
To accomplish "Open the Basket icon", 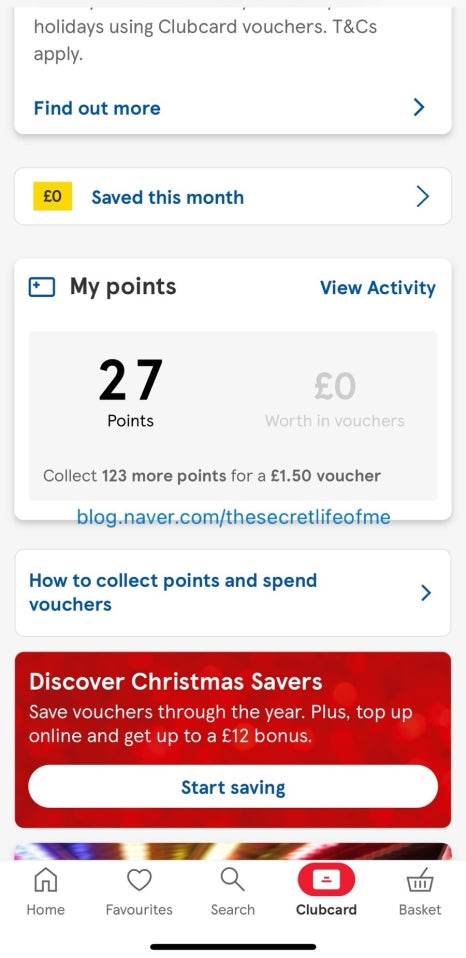I will coord(420,880).
